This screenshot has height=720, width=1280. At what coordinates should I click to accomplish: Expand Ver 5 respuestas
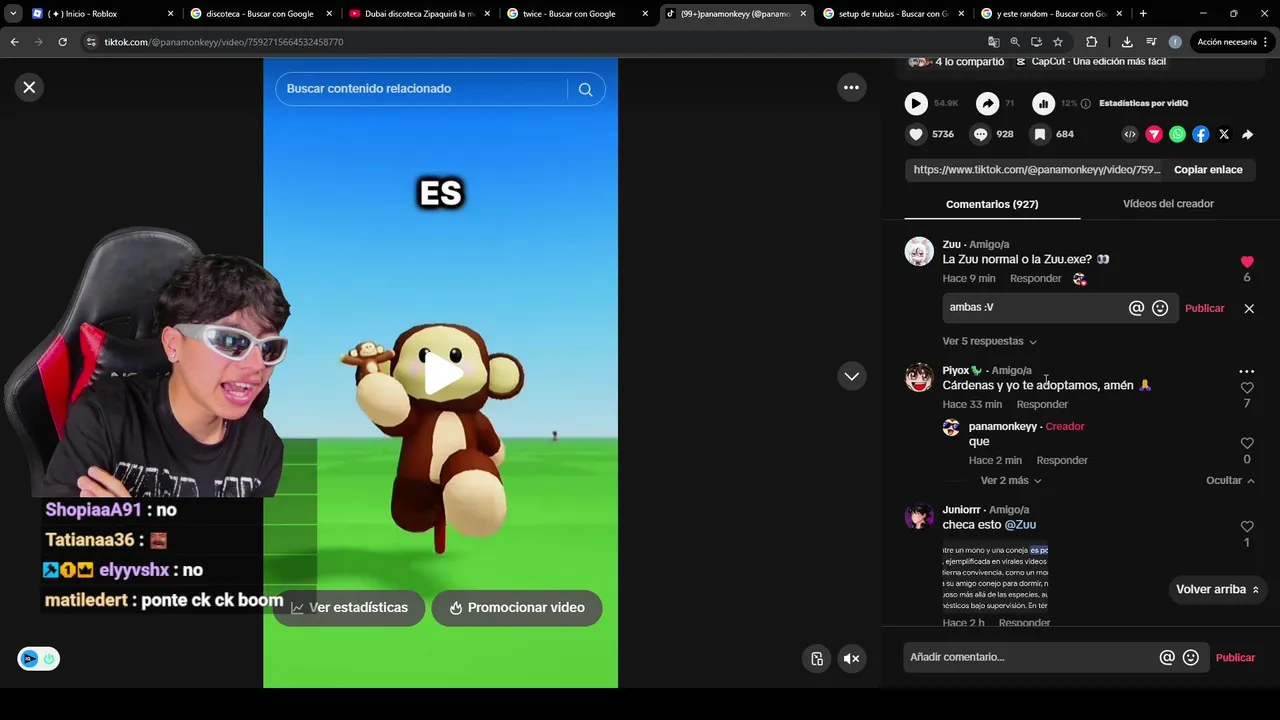(x=989, y=341)
